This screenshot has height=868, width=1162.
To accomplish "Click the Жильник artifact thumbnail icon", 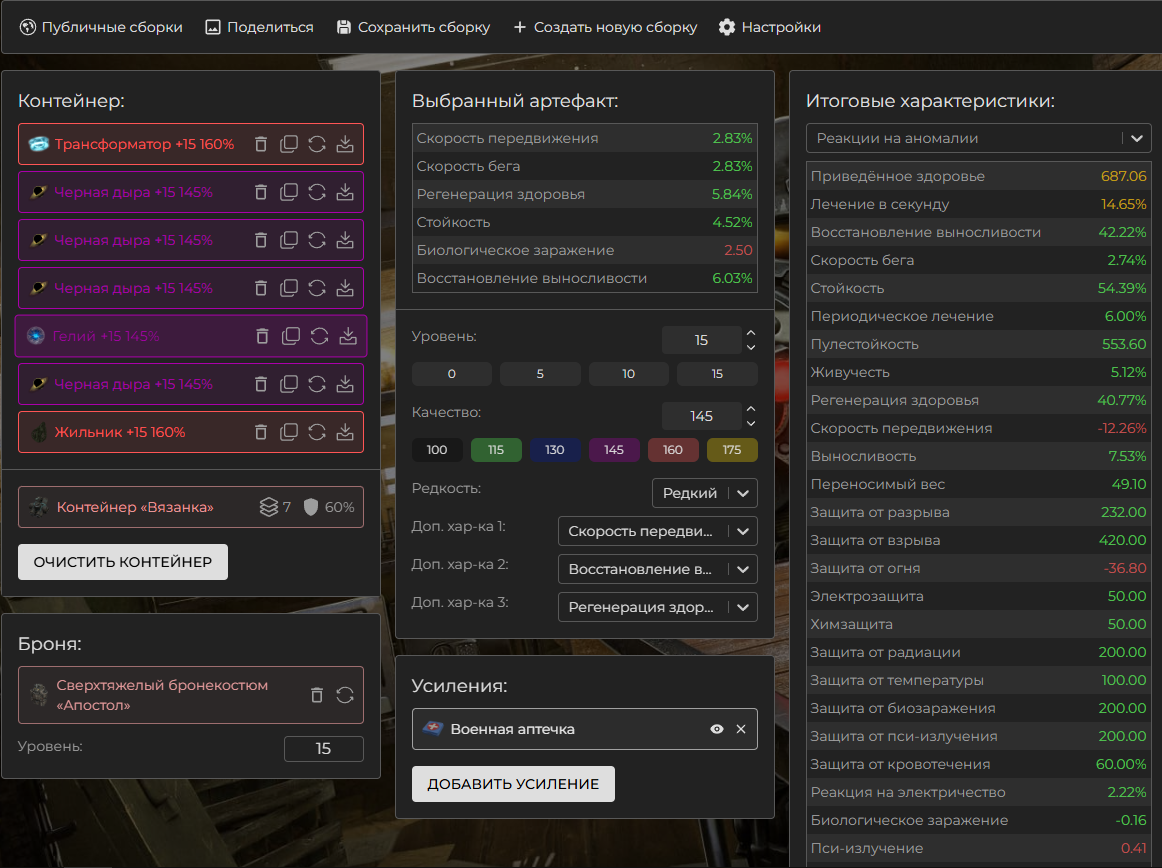I will [38, 432].
